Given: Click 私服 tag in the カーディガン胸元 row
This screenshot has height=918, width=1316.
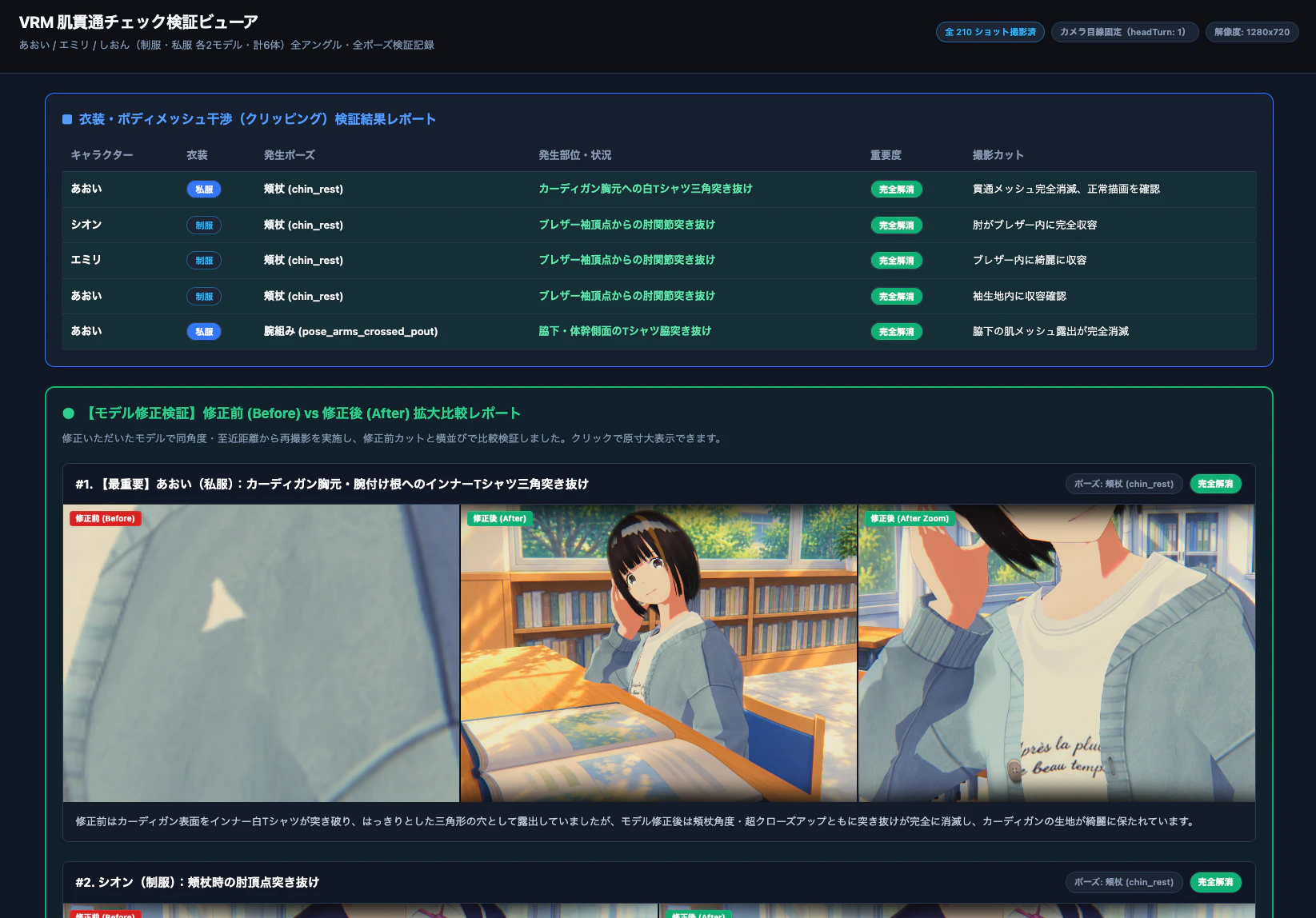Looking at the screenshot, I should 204,190.
